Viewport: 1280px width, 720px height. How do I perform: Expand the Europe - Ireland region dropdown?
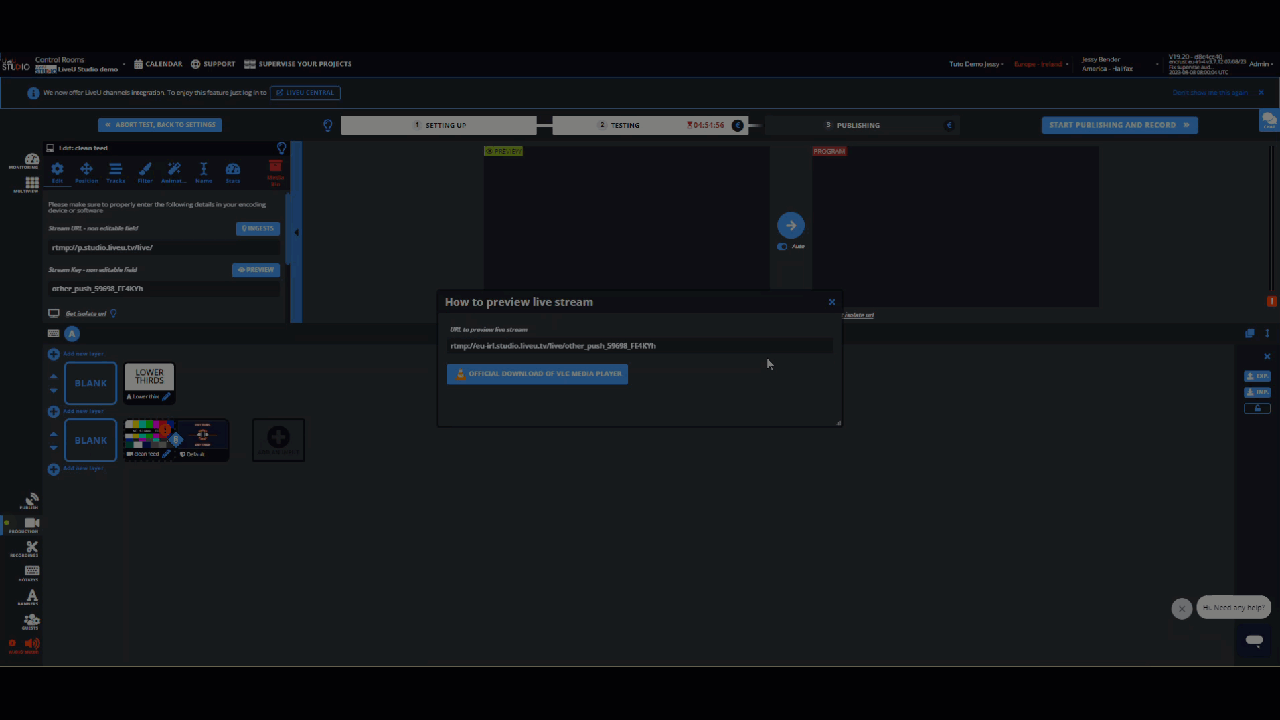pyautogui.click(x=1040, y=64)
